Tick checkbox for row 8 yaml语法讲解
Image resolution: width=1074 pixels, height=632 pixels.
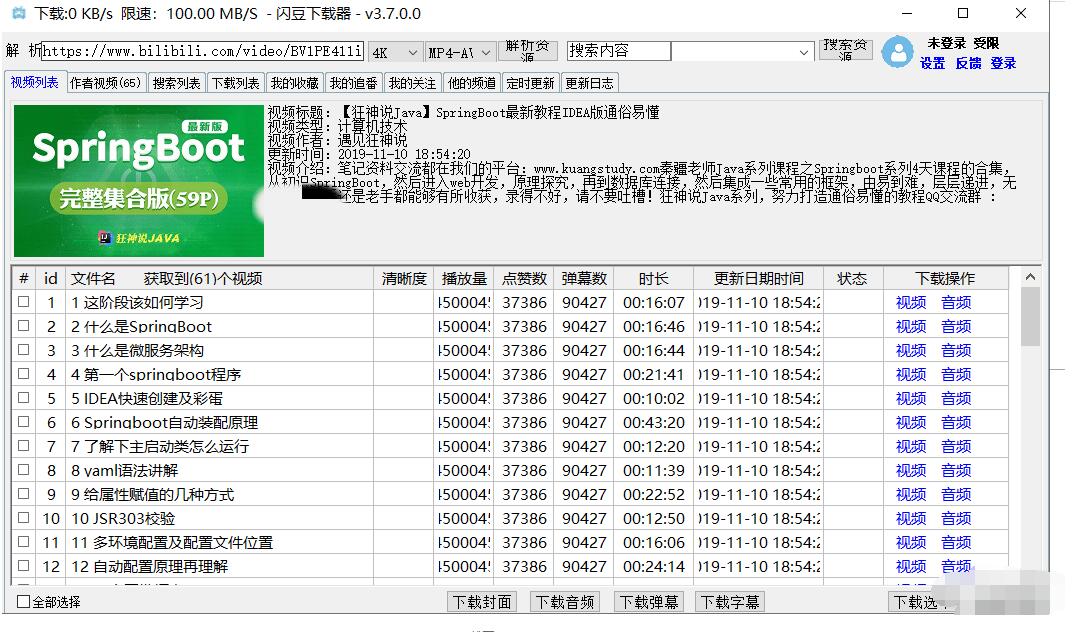pyautogui.click(x=24, y=469)
